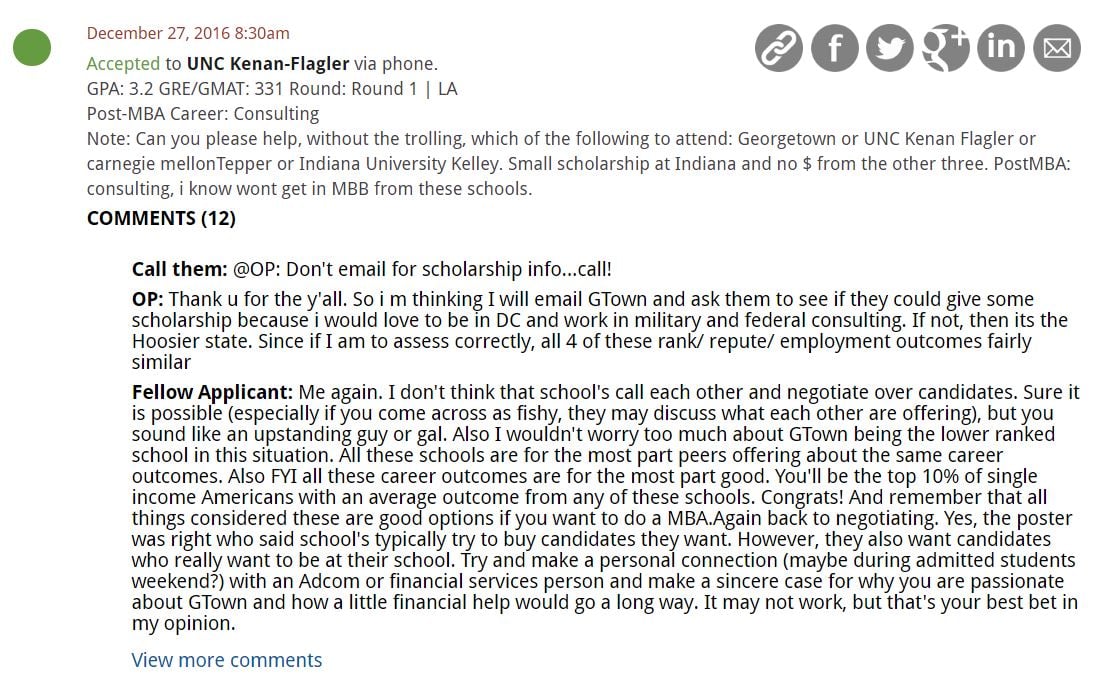Viewport: 1111px width, 688px height.
Task: Email this post using envelope icon
Action: [1057, 48]
